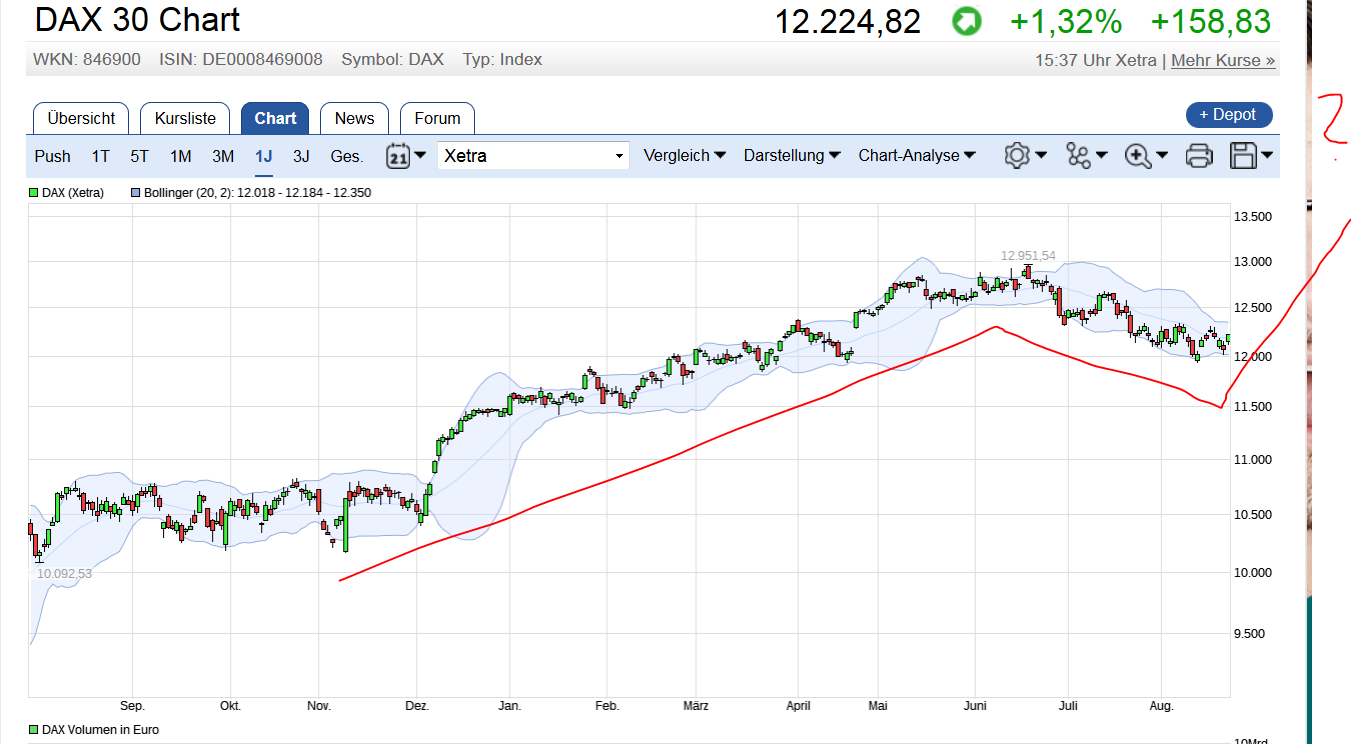
Task: Print the chart with printer icon
Action: point(1199,156)
